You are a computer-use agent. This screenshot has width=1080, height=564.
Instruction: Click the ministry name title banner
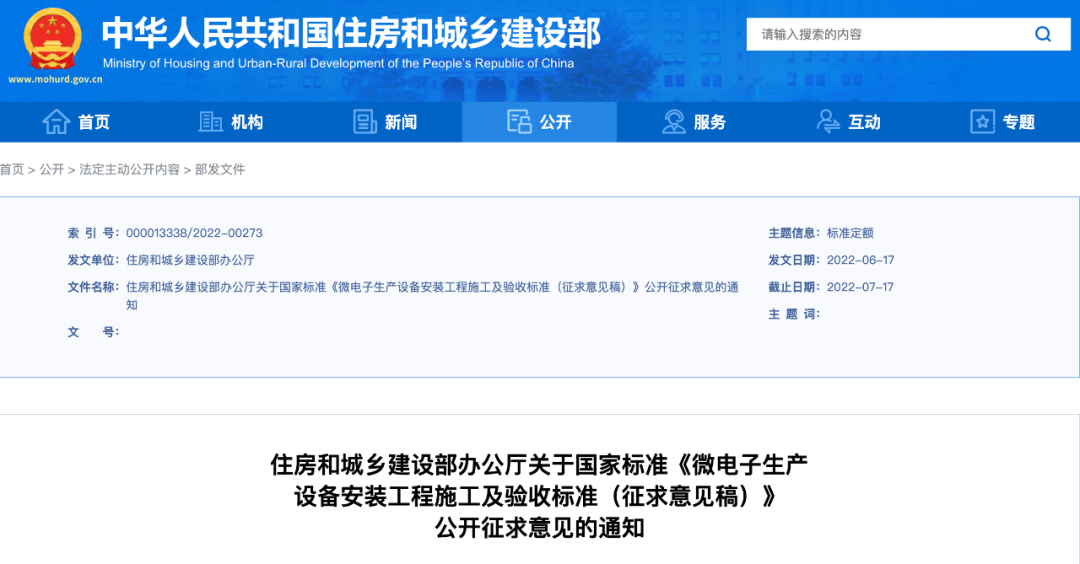click(x=351, y=34)
